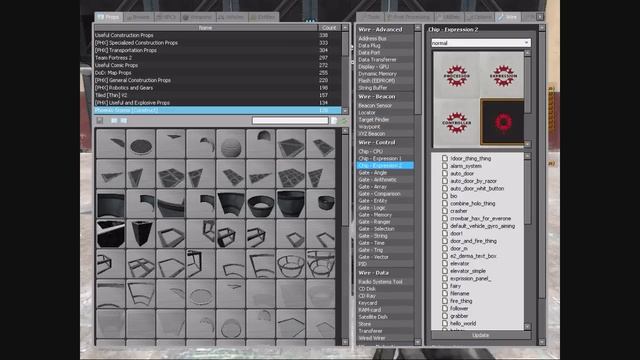Open the 'elevator_simple' expression file
The width and height of the screenshot is (640, 360).
pos(468,271)
